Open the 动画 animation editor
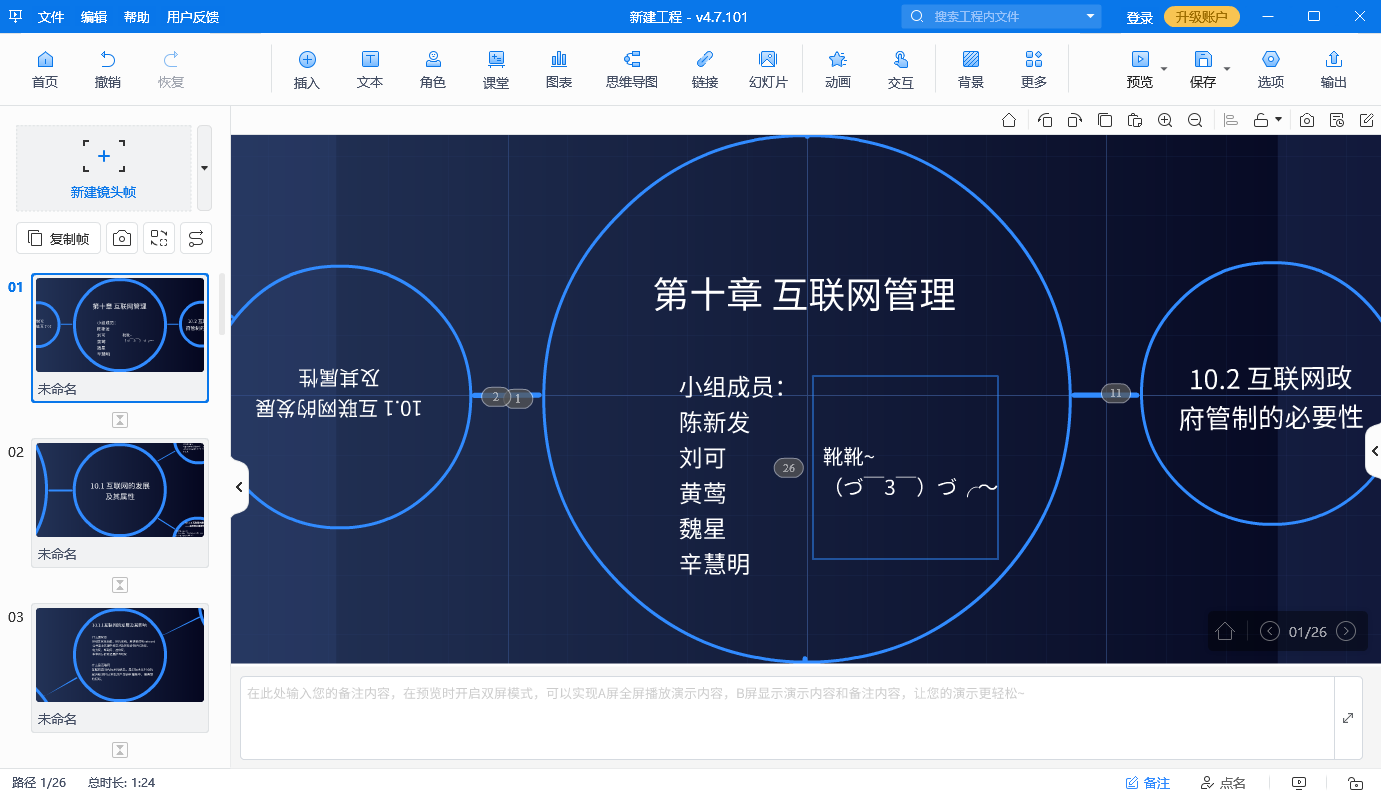The width and height of the screenshot is (1381, 794). coord(838,70)
